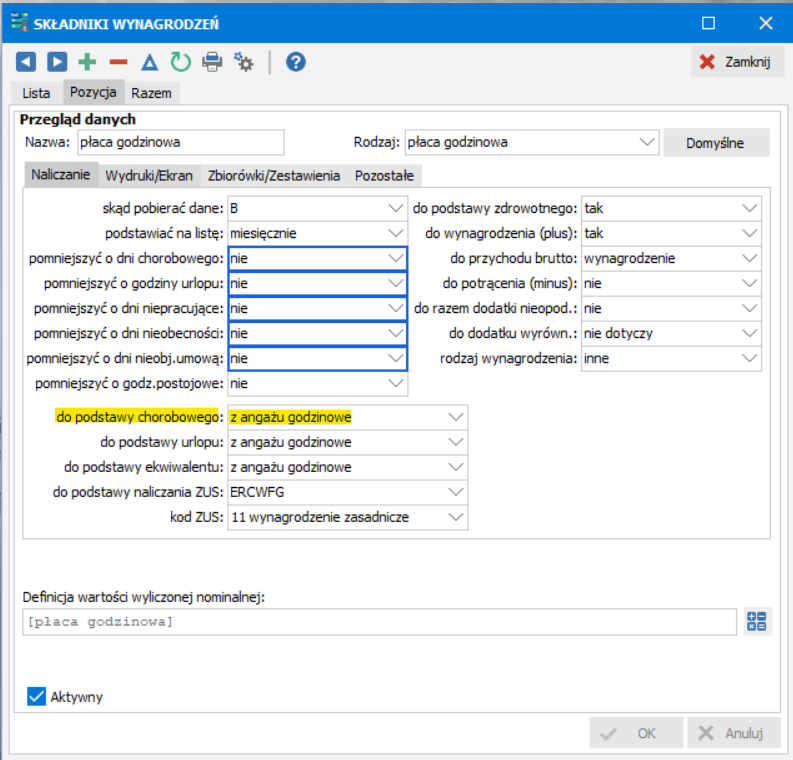The image size is (793, 760).
Task: Add new component with green plus
Action: [x=87, y=62]
